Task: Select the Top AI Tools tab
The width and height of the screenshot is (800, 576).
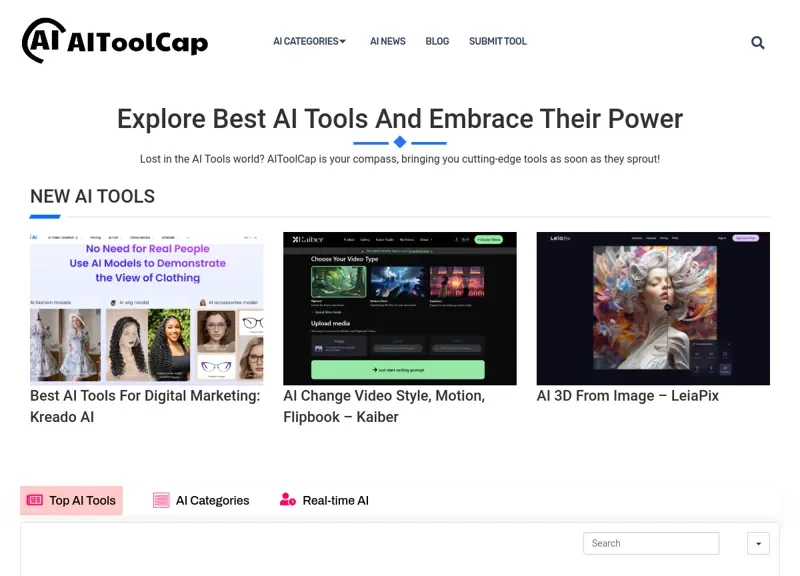Action: click(71, 500)
